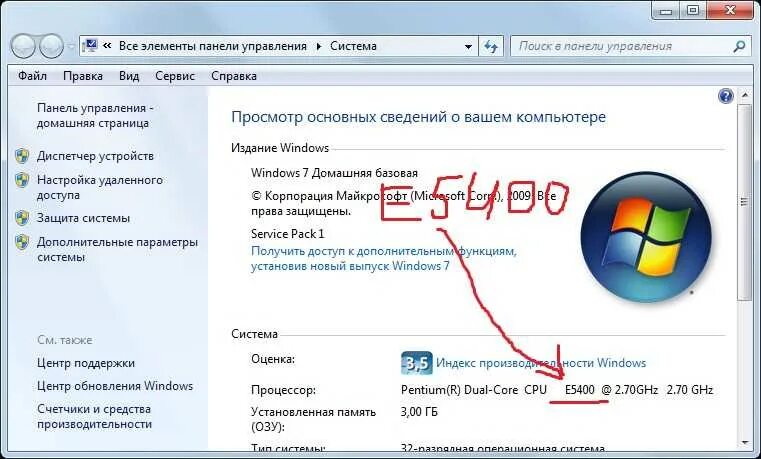The width and height of the screenshot is (761, 459).
Task: Click the heading Просмотр основных сведений о вашем компьютере
Action: (418, 117)
